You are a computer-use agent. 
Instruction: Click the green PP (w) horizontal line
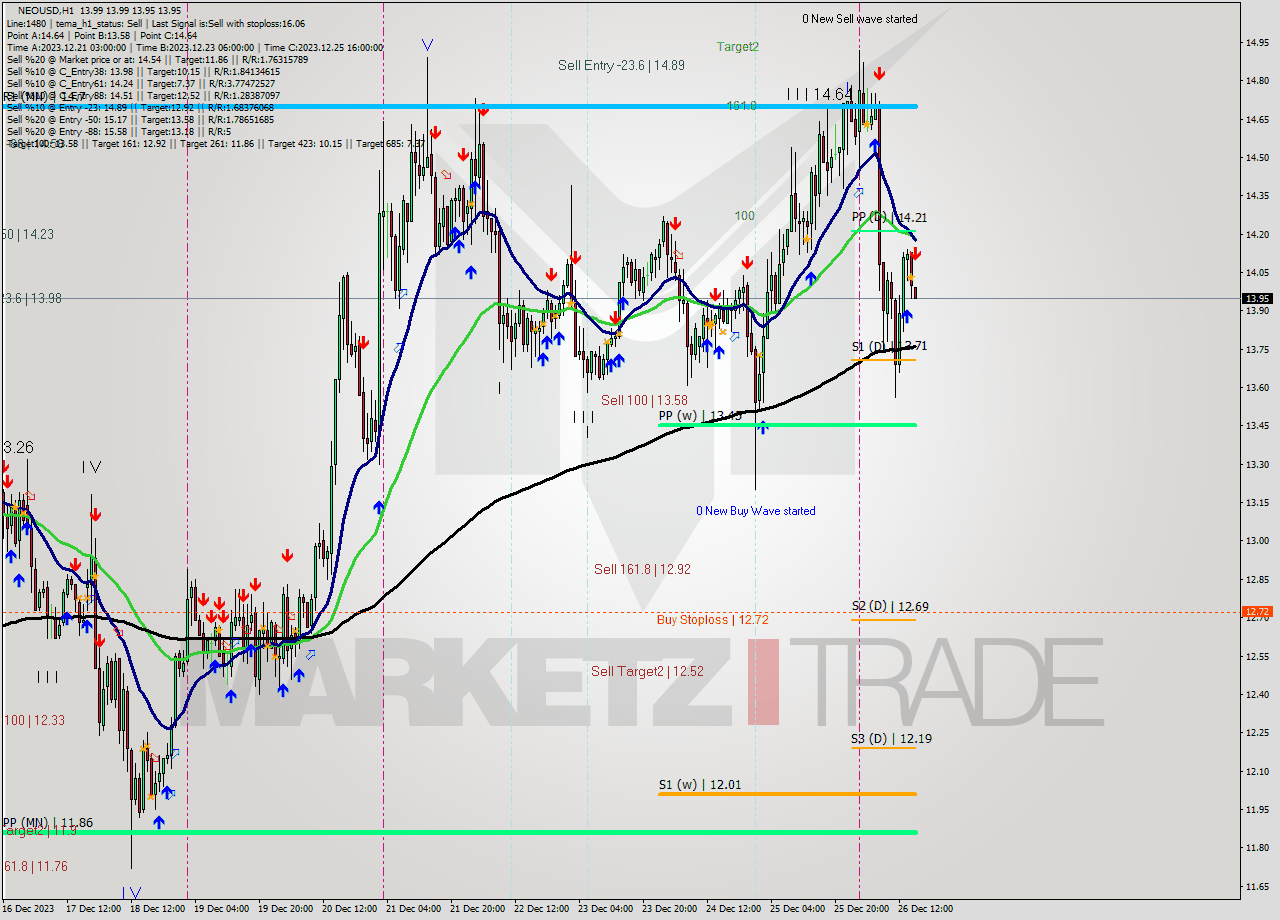coord(787,425)
